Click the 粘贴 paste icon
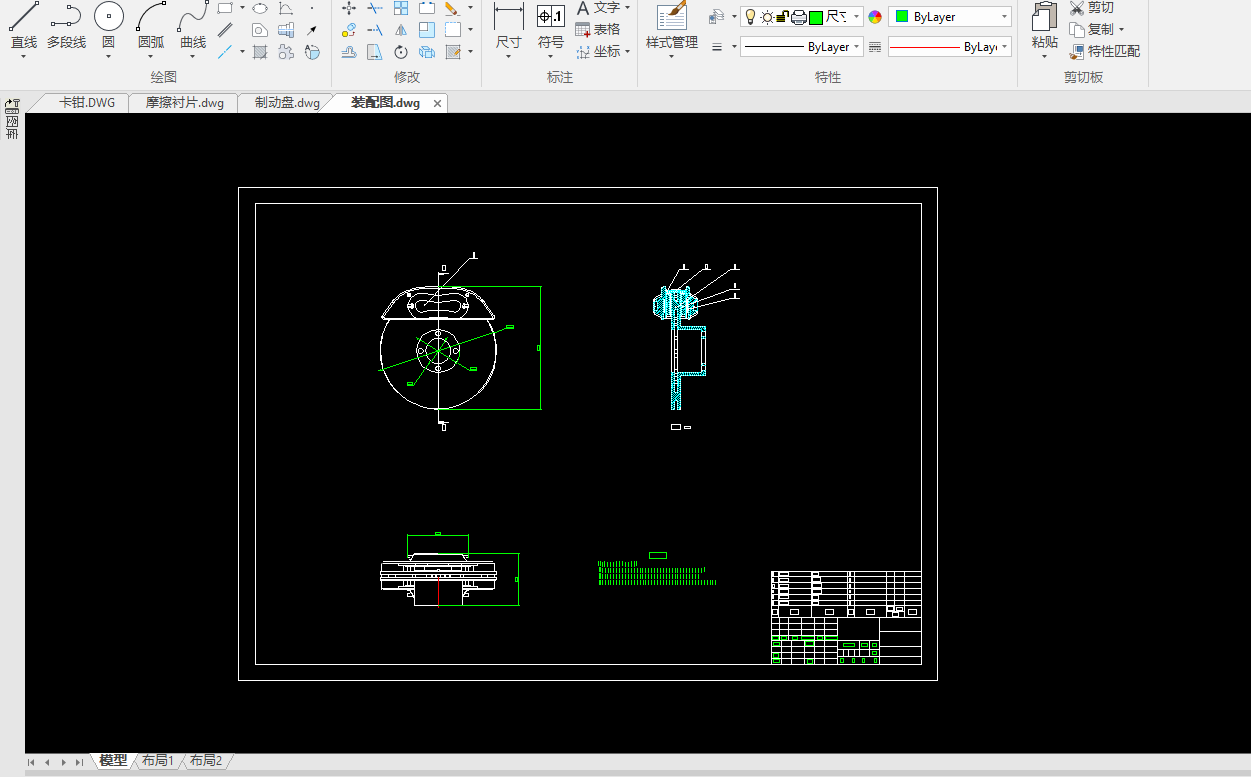 1044,18
